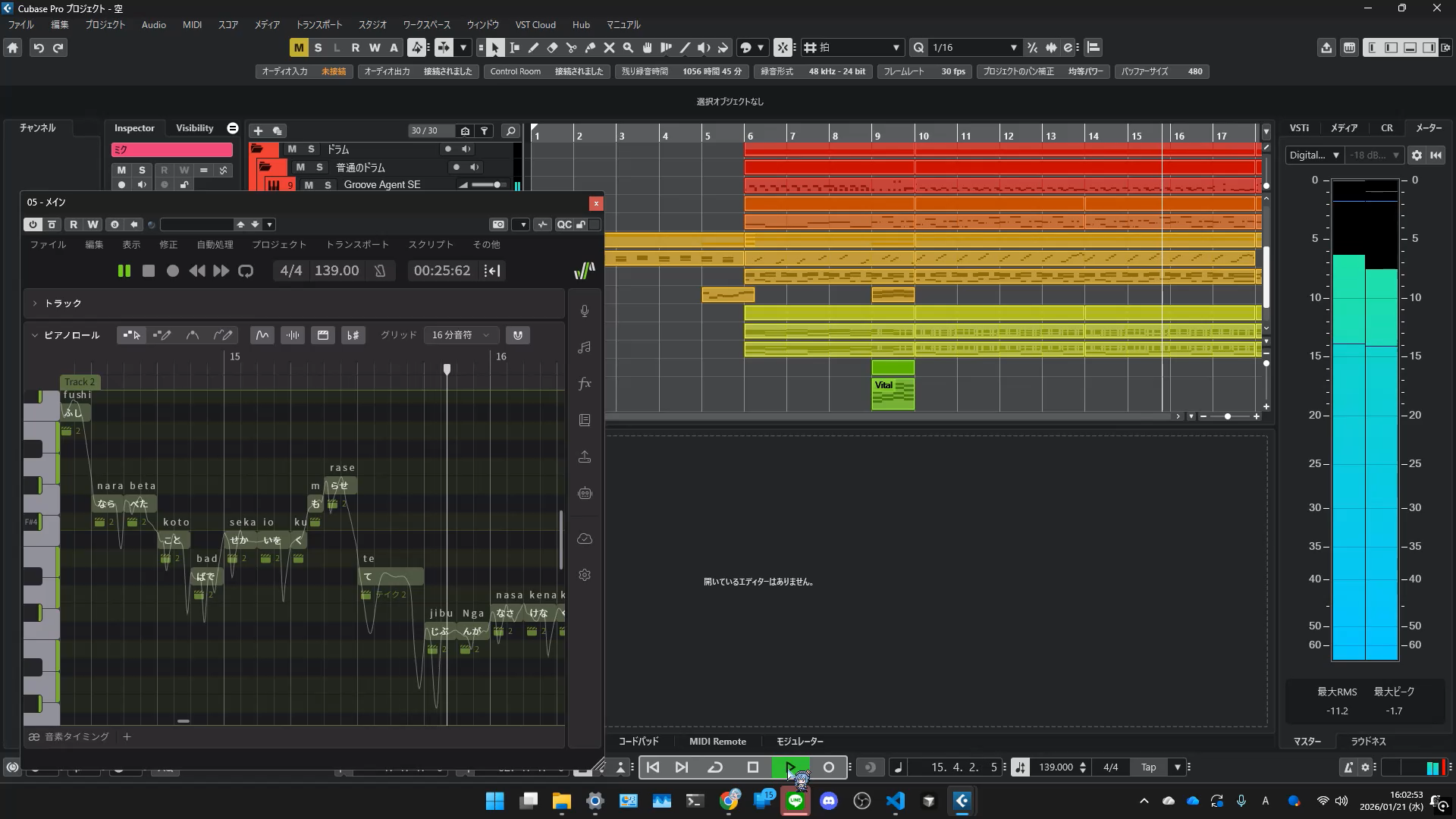
Task: Pause playback in the vocal plugin
Action: 124,271
